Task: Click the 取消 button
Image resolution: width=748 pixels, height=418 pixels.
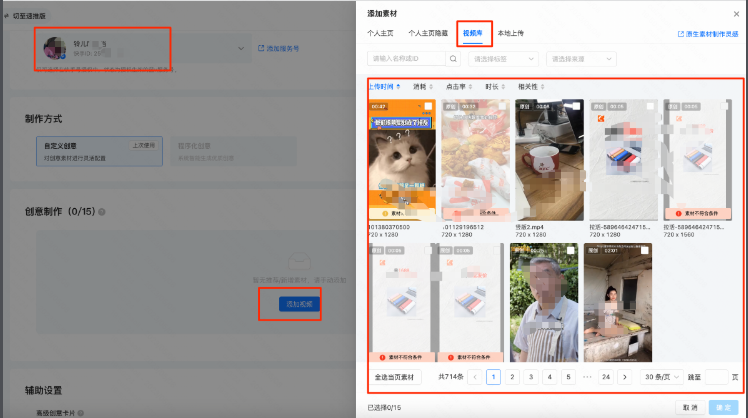Action: tap(690, 408)
